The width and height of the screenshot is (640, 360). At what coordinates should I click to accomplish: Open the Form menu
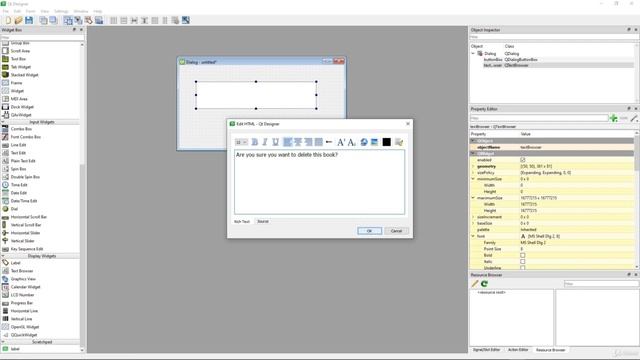(31, 11)
